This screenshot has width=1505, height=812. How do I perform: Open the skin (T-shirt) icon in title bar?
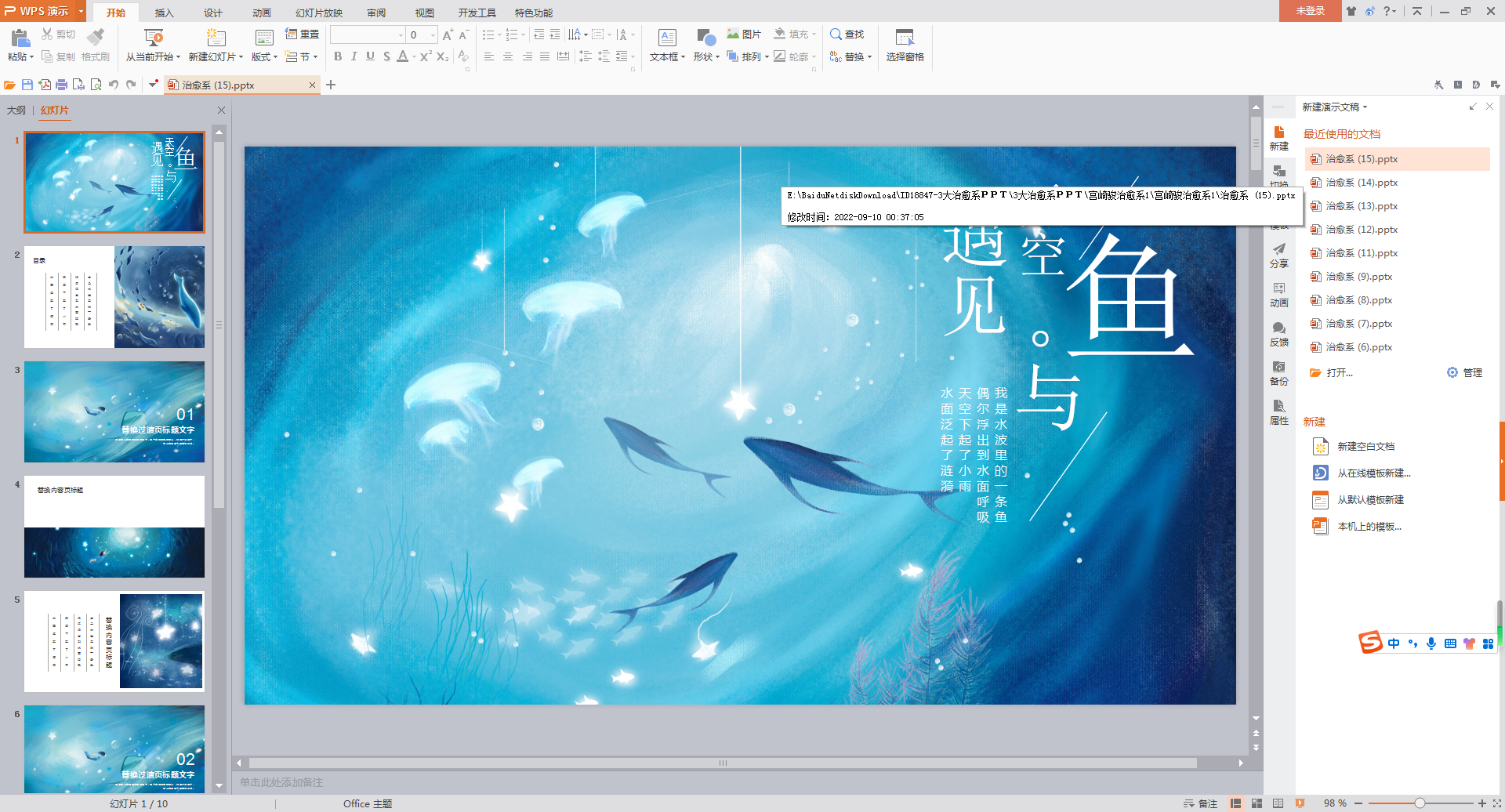(x=1351, y=11)
